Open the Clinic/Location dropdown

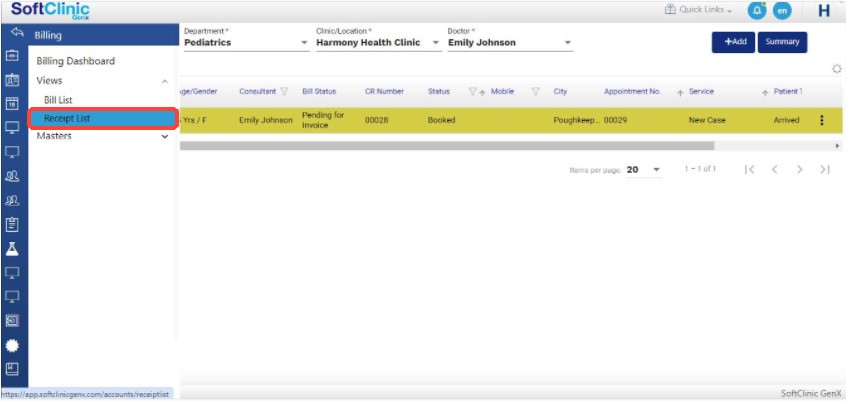[436, 43]
